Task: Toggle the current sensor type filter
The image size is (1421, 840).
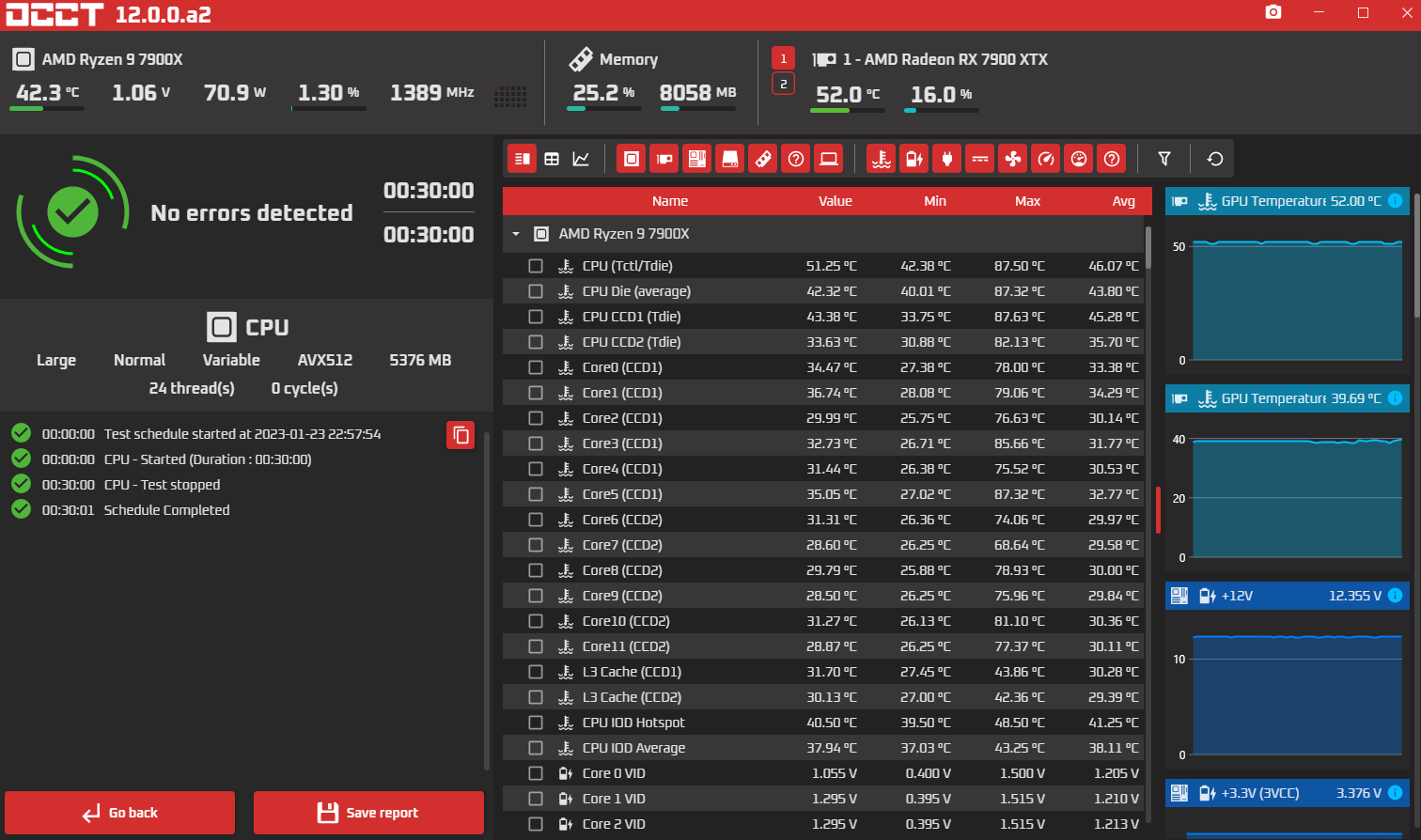Action: [x=980, y=159]
